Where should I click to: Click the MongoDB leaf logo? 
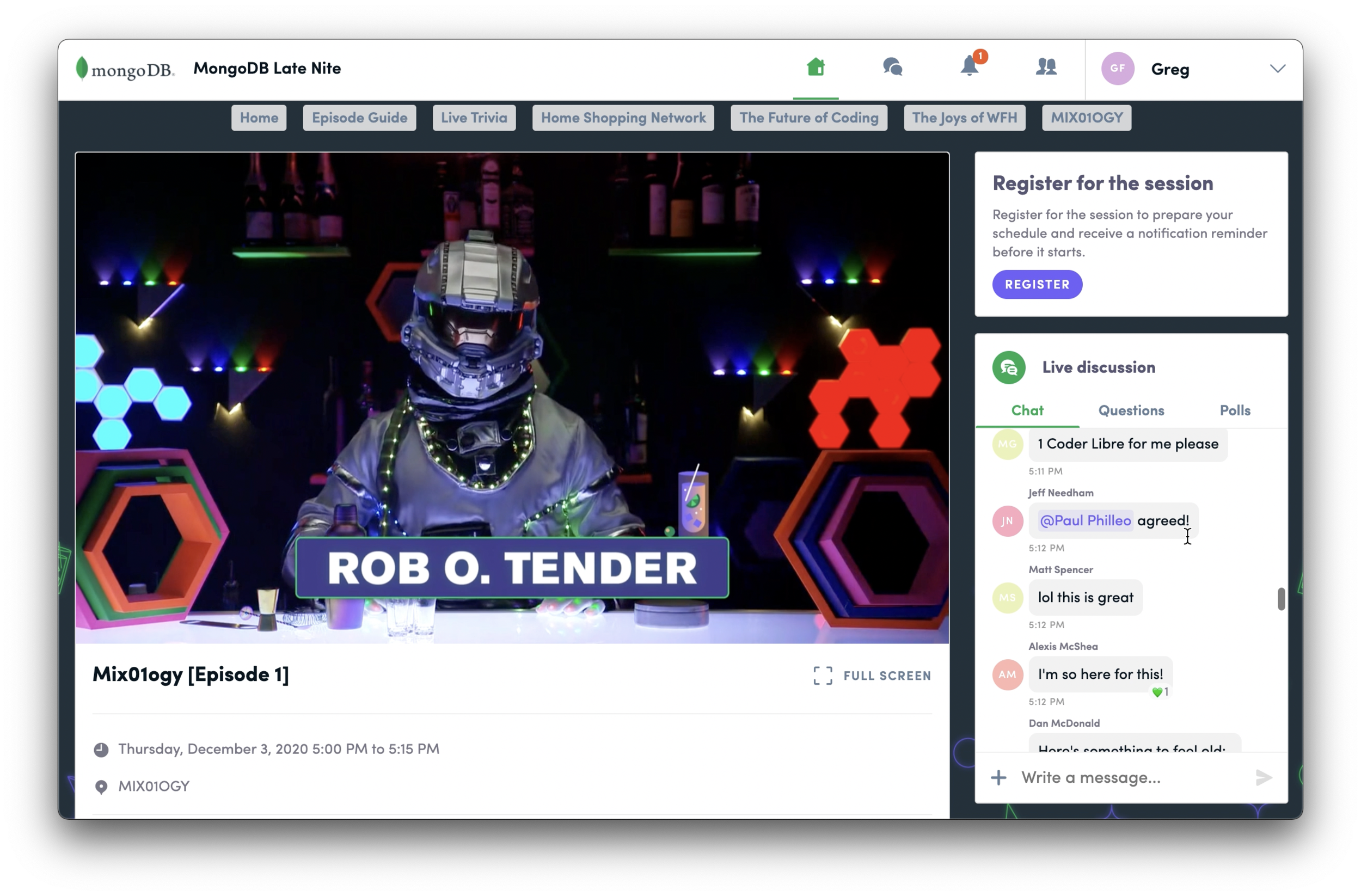point(82,69)
